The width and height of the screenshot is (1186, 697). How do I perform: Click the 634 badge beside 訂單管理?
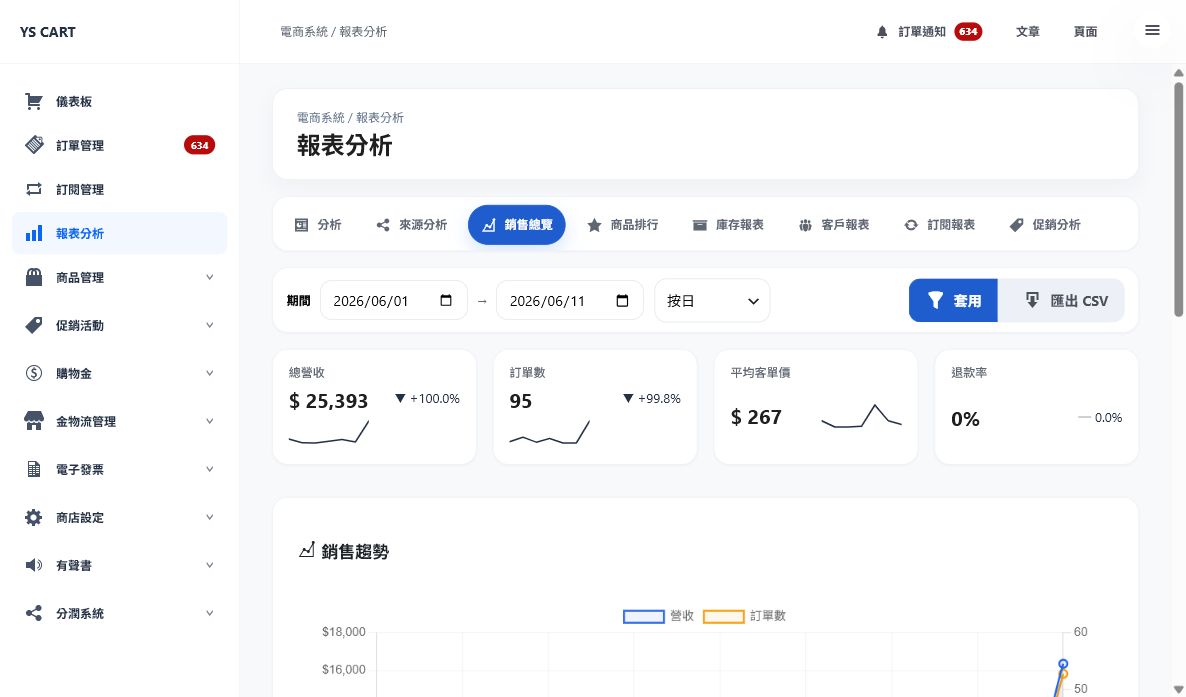pos(200,145)
